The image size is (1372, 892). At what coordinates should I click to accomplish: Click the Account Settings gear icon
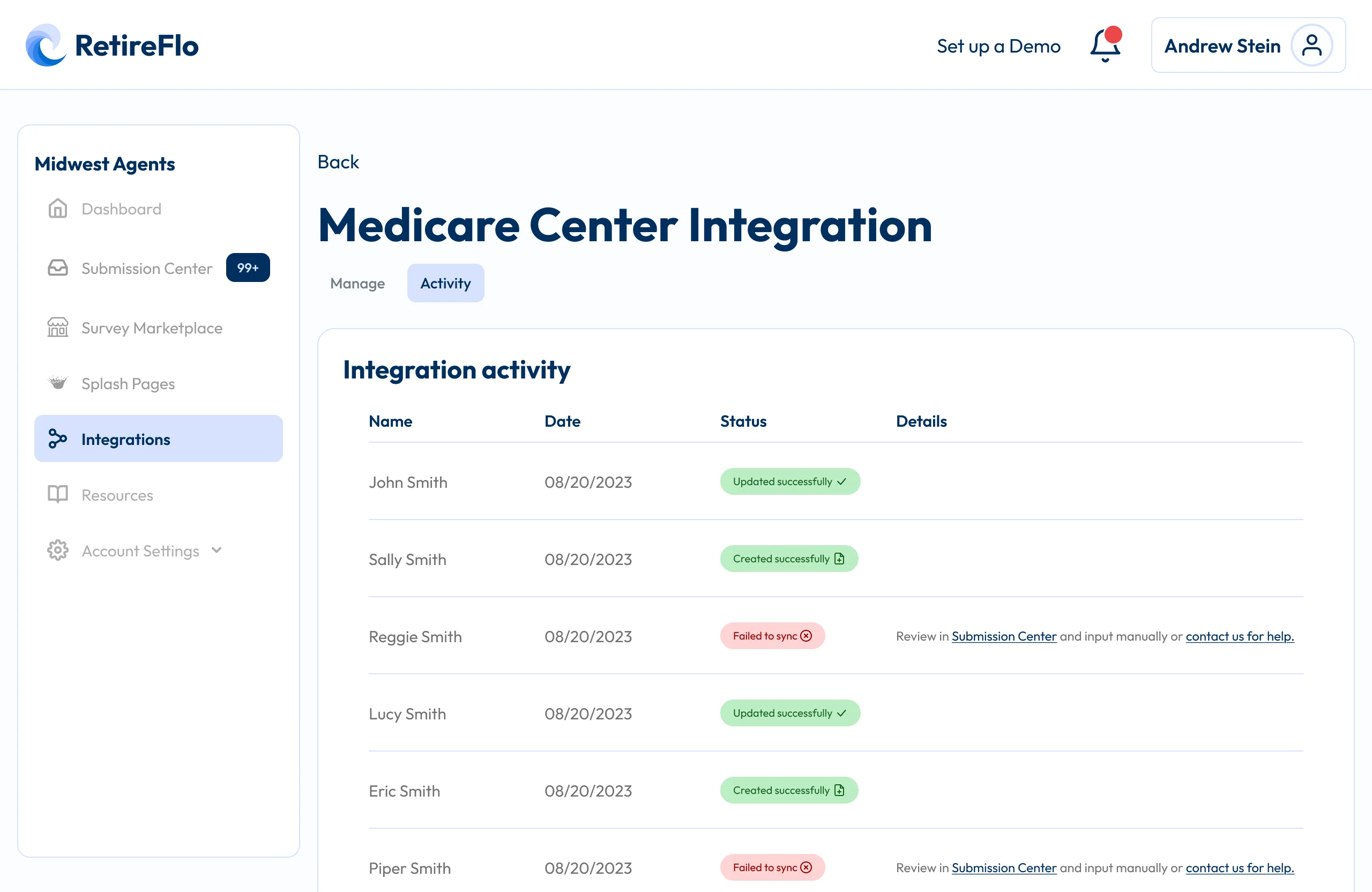pyautogui.click(x=58, y=551)
